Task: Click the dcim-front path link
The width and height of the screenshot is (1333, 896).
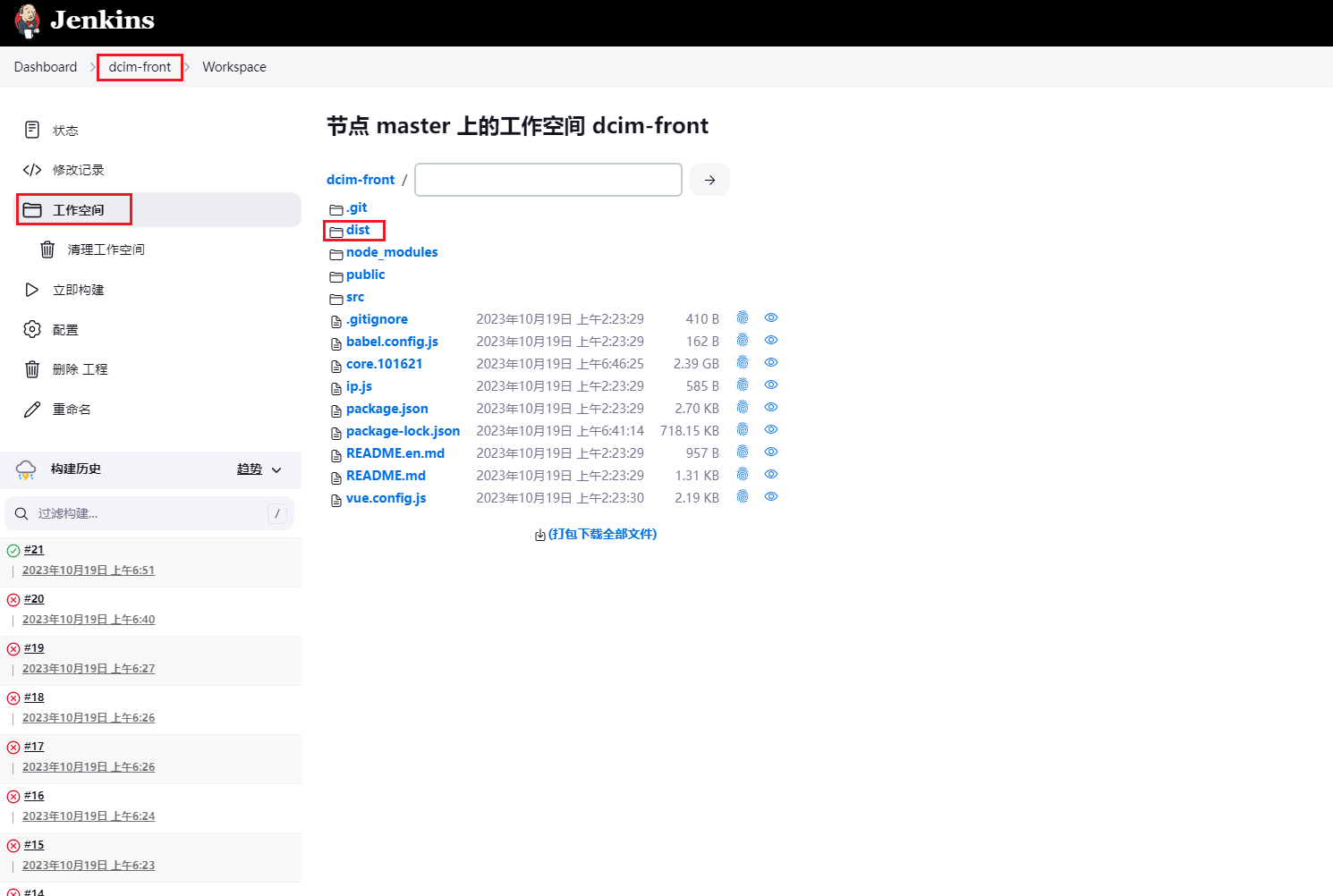Action: (x=361, y=180)
